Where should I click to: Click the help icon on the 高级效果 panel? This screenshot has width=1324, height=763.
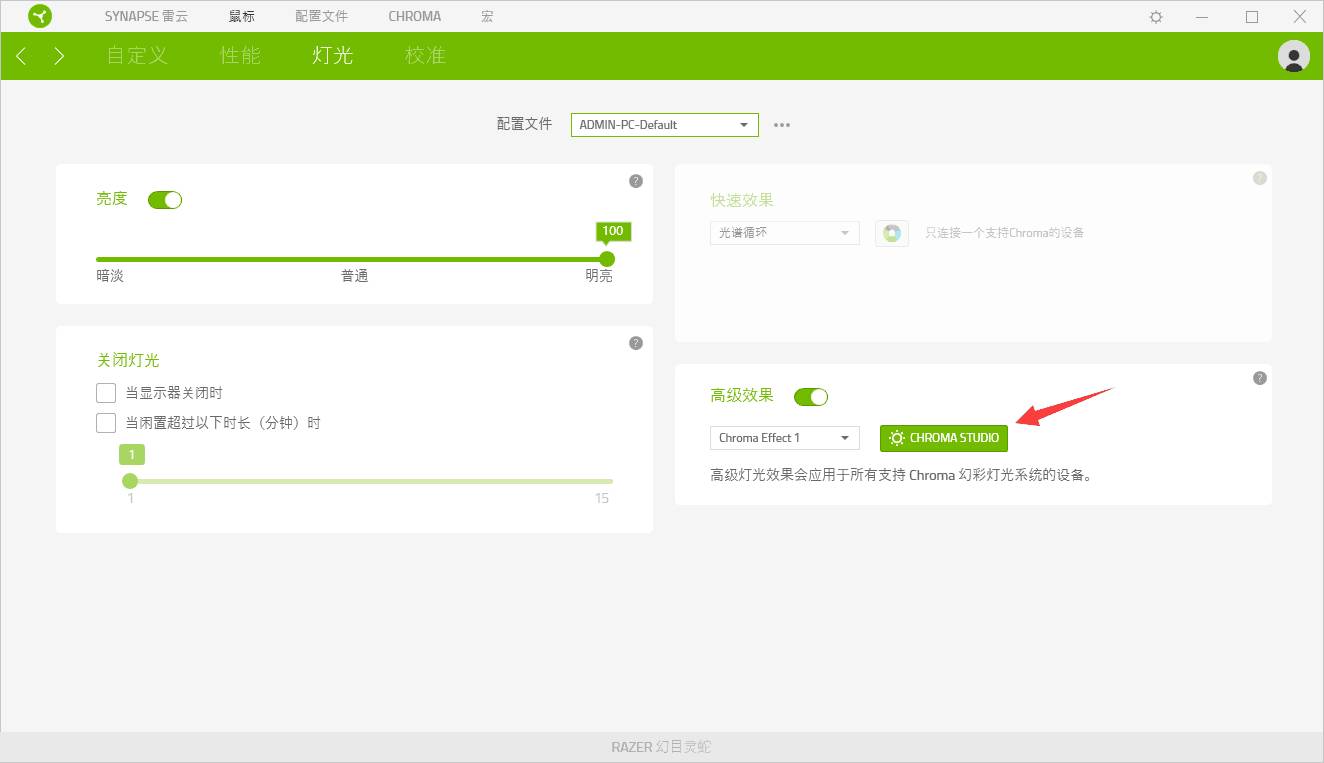1259,378
